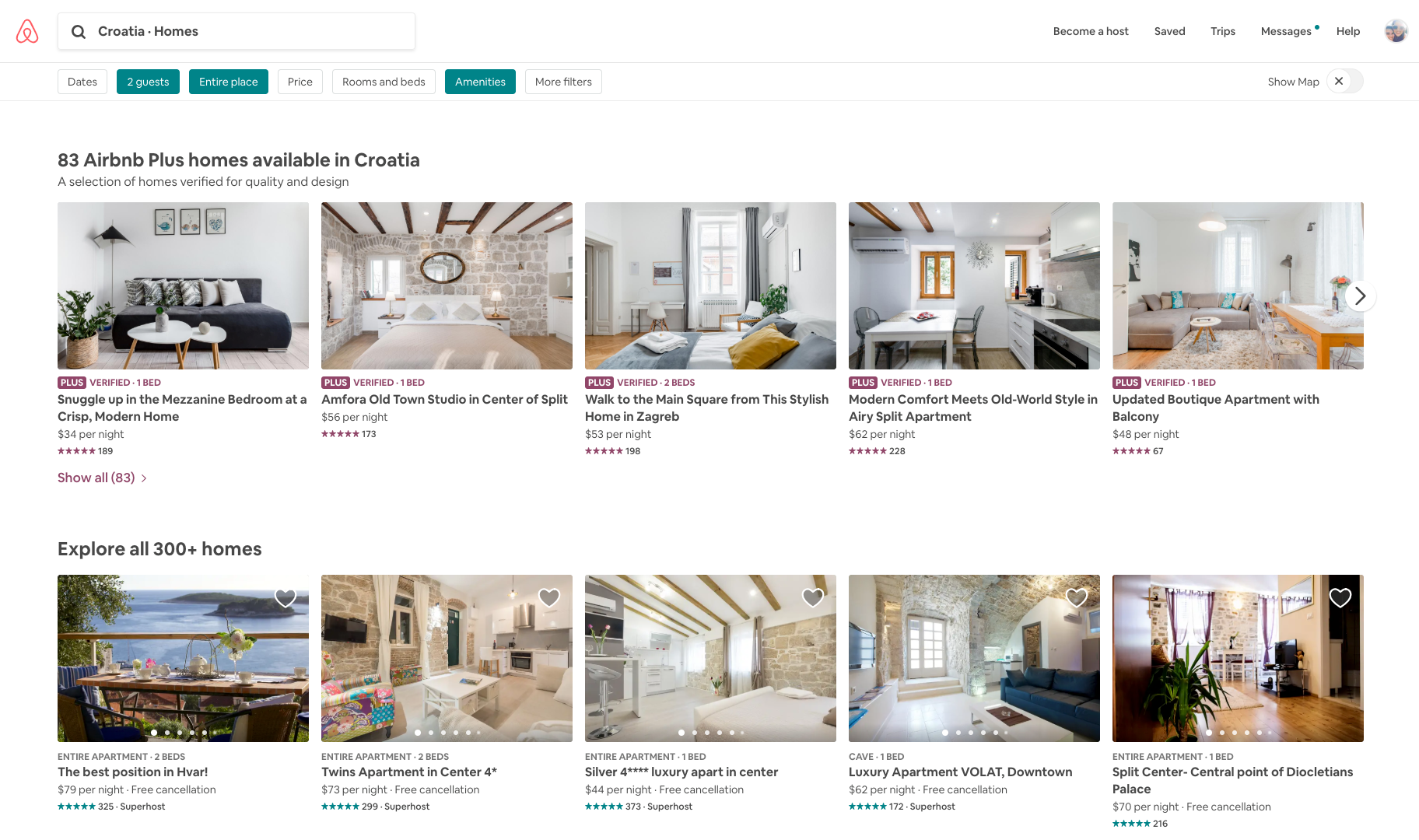Expand the Price filter
The height and width of the screenshot is (840, 1419).
click(x=300, y=82)
